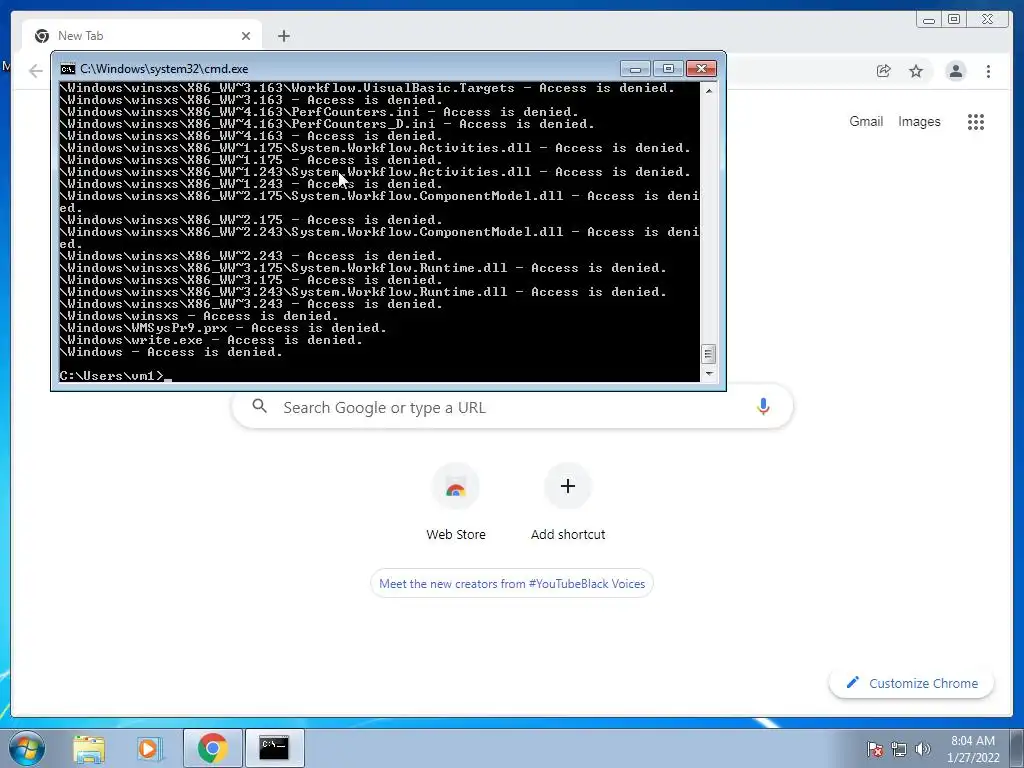Switch to Chrome via the taskbar icon
This screenshot has height=768, width=1024.
point(212,748)
